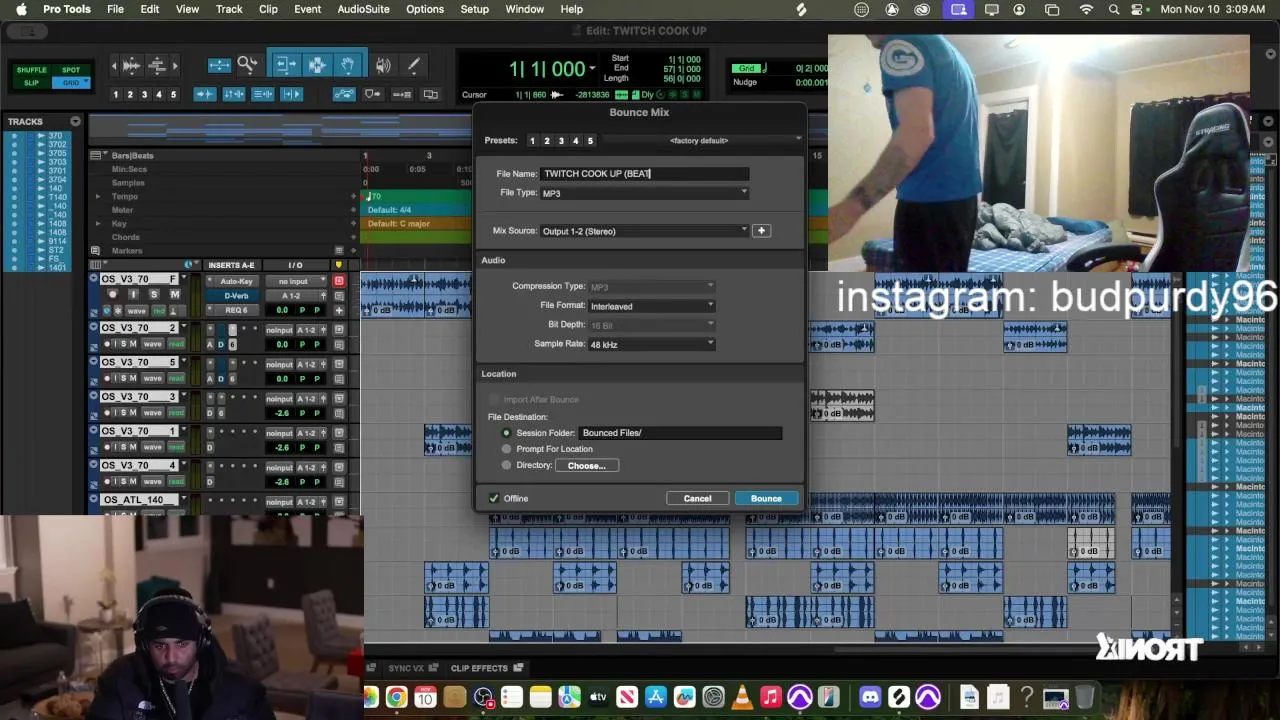The width and height of the screenshot is (1280, 720).
Task: Click the Bounce button
Action: (x=766, y=498)
